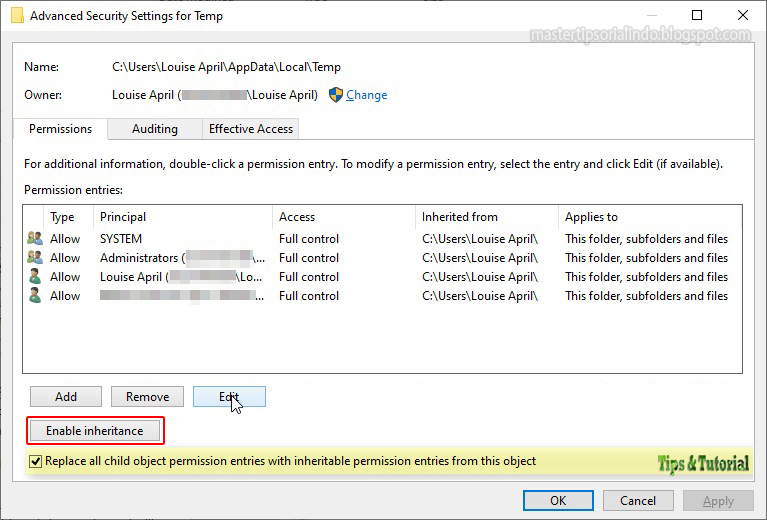The height and width of the screenshot is (520, 767).
Task: Open the Effective Access tab
Action: [x=250, y=129]
